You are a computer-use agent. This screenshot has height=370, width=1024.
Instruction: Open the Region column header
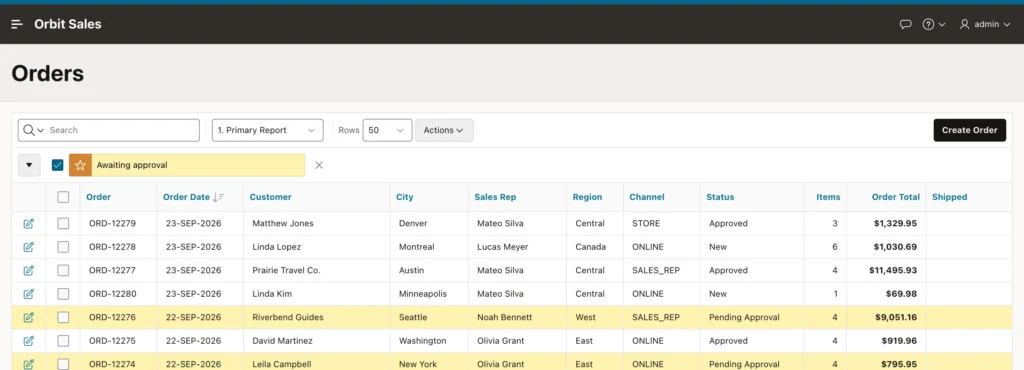click(587, 197)
